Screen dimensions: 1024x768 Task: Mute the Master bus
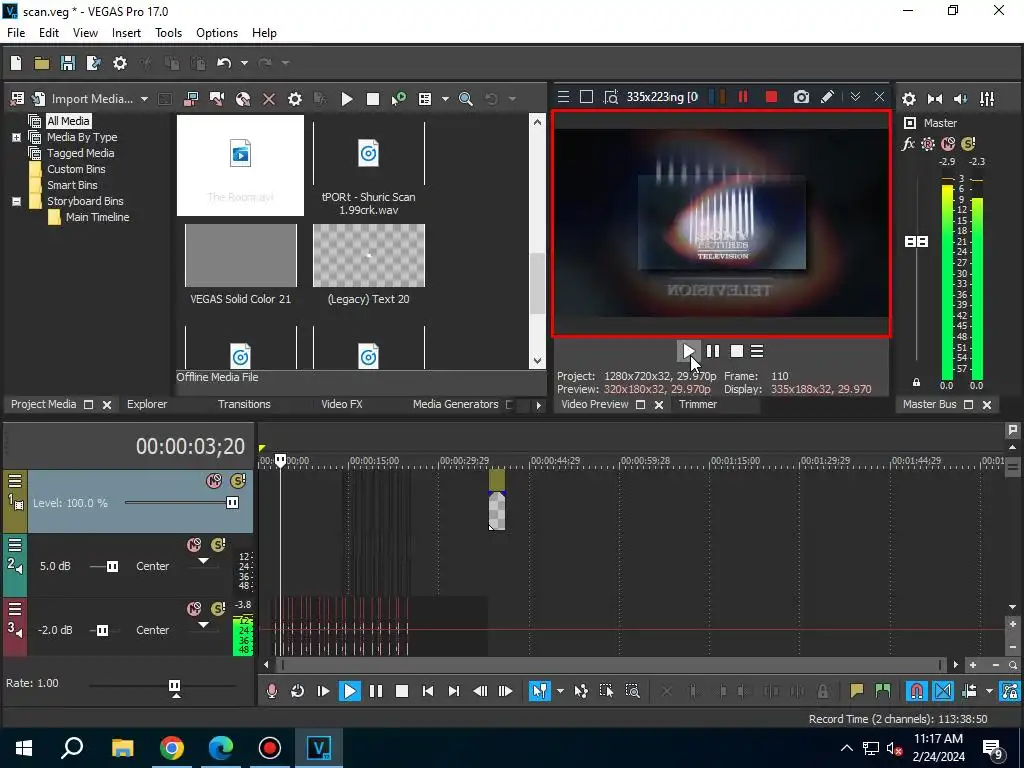pyautogui.click(x=948, y=144)
